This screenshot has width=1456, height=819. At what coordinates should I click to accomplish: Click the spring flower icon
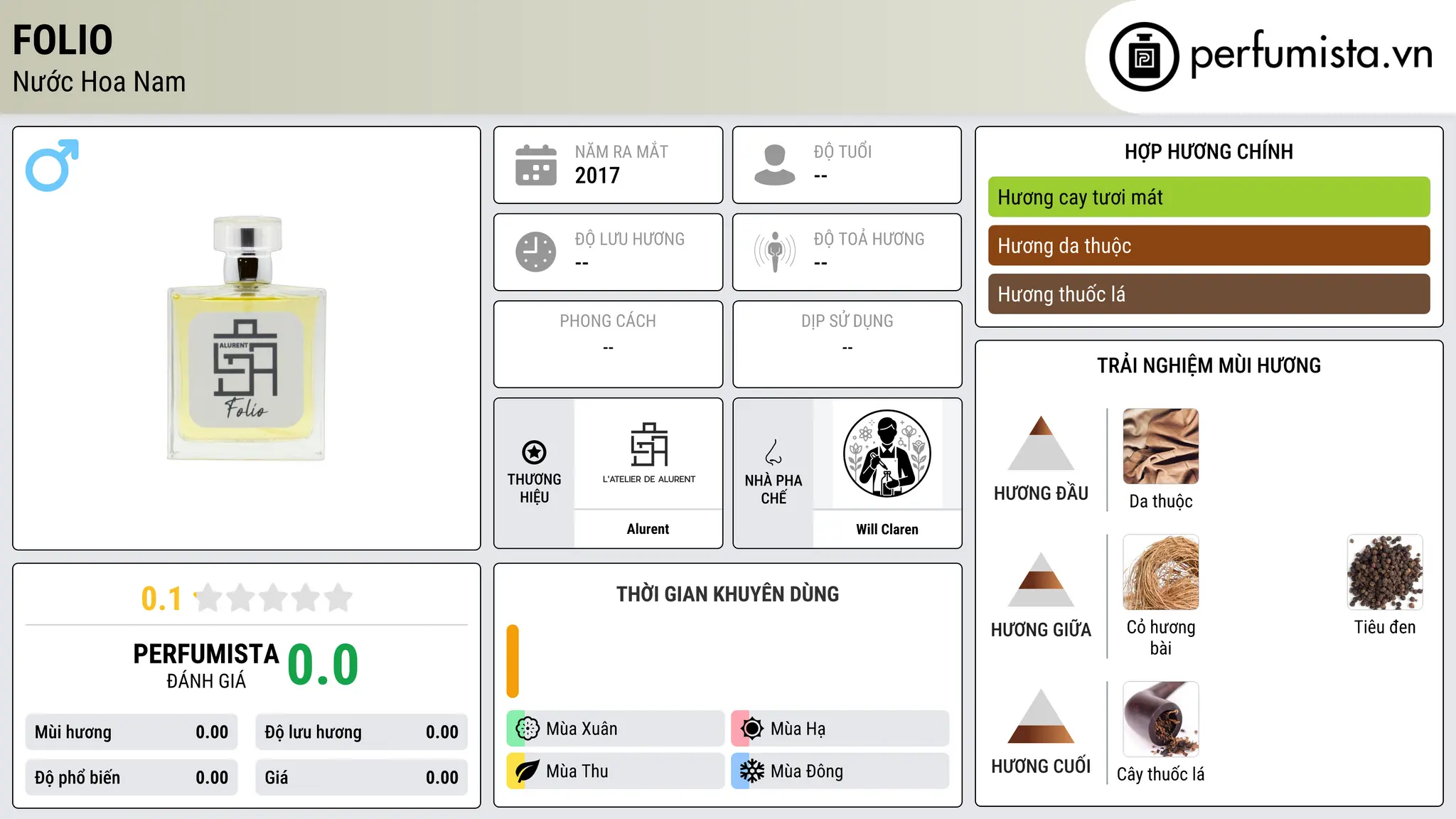point(528,729)
